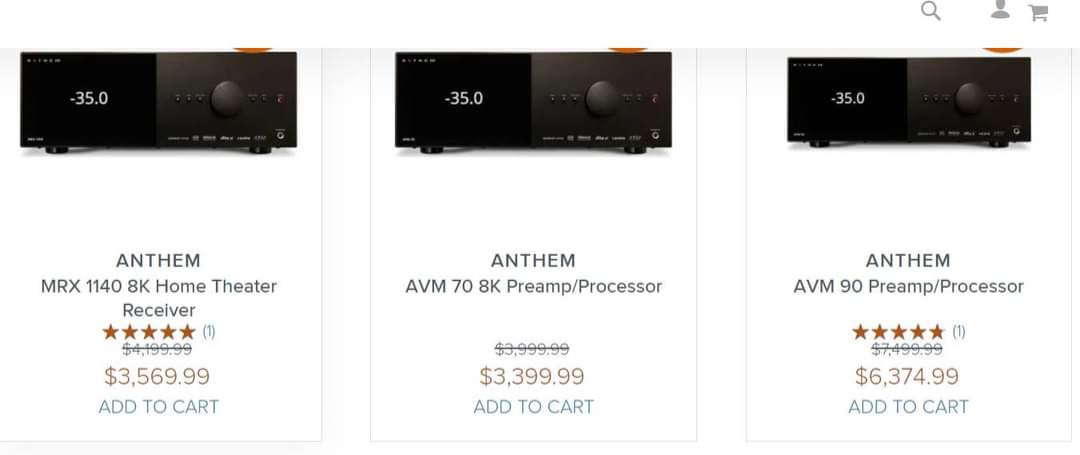Click the ANTHEM brand above AVM 90
The image size is (1080, 455).
[x=908, y=260]
